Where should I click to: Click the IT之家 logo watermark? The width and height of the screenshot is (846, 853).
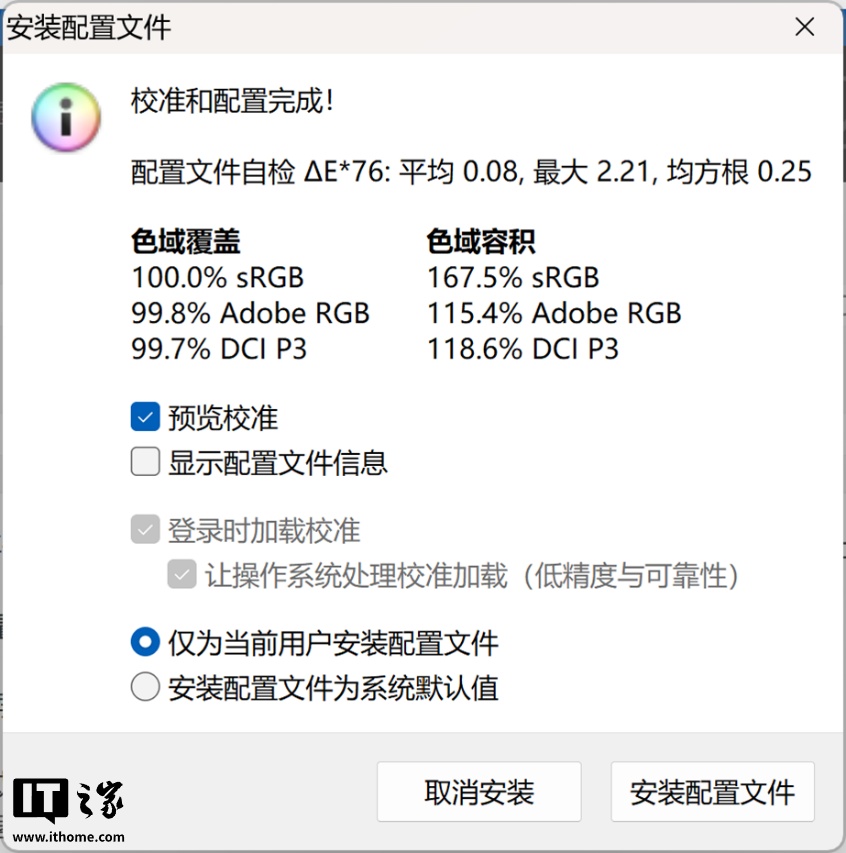(69, 800)
